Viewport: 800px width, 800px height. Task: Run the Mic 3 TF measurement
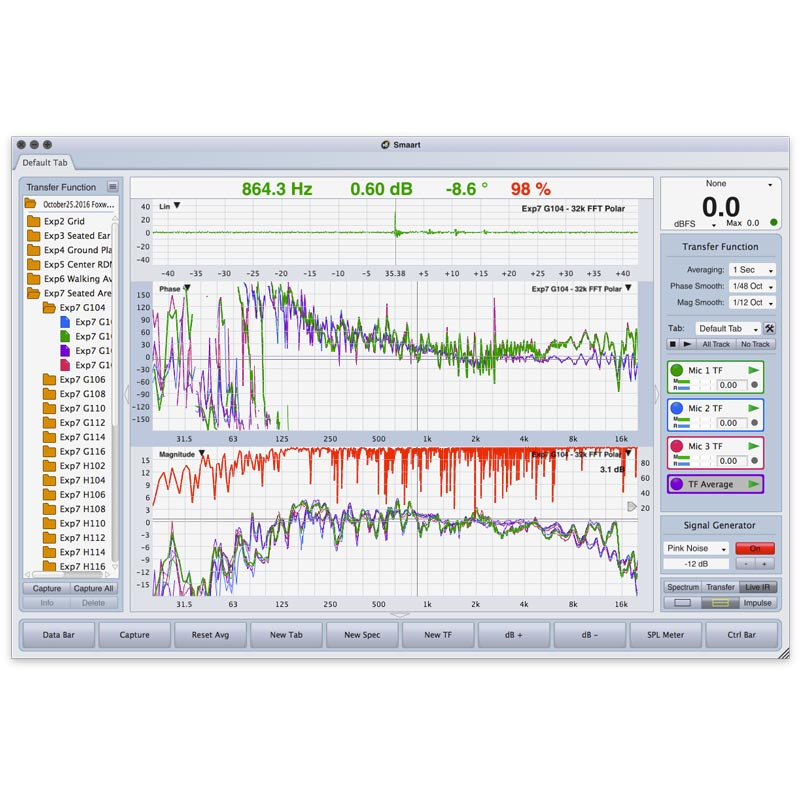coord(753,446)
